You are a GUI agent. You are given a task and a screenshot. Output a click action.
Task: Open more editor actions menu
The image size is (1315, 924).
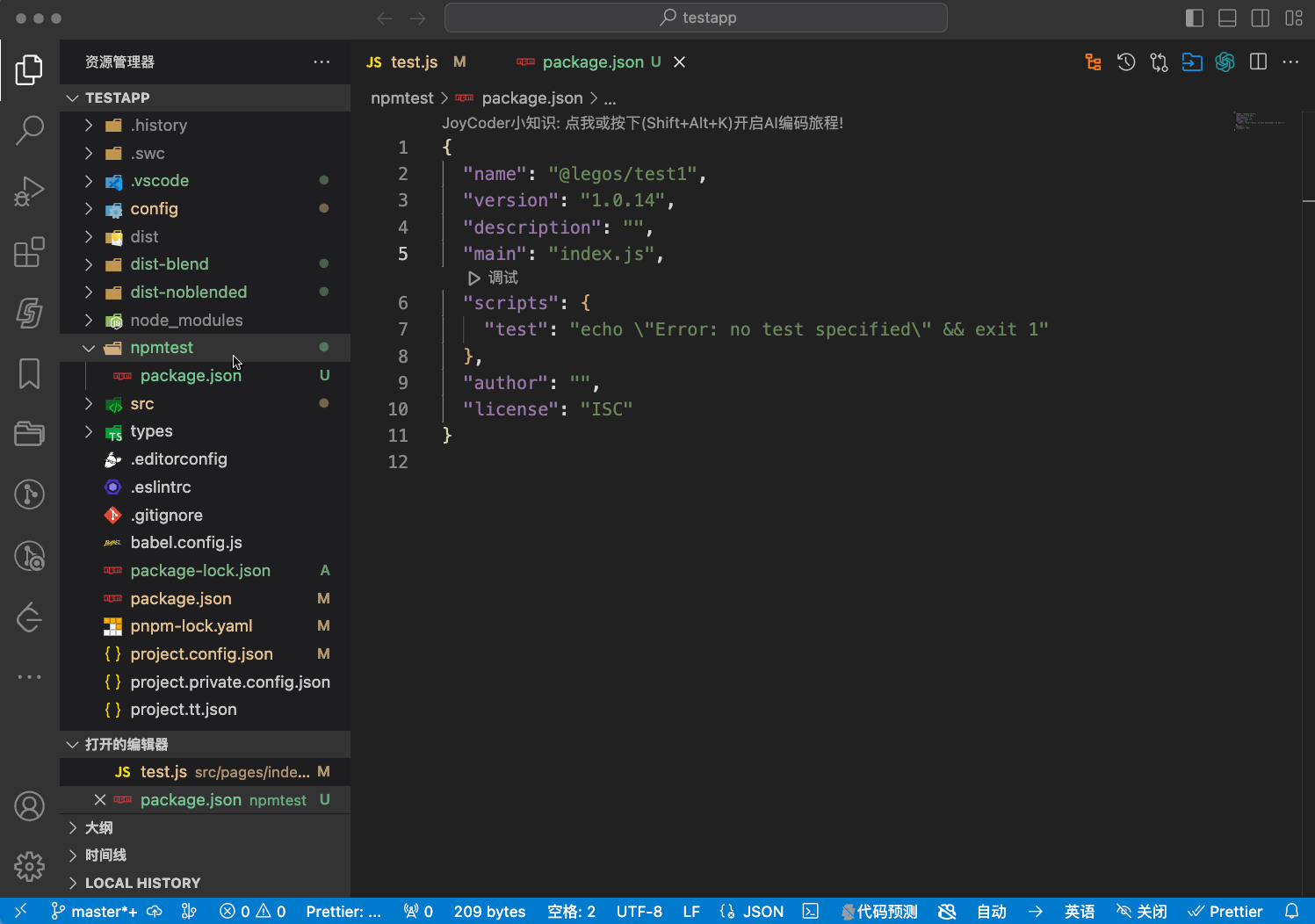(x=1290, y=61)
